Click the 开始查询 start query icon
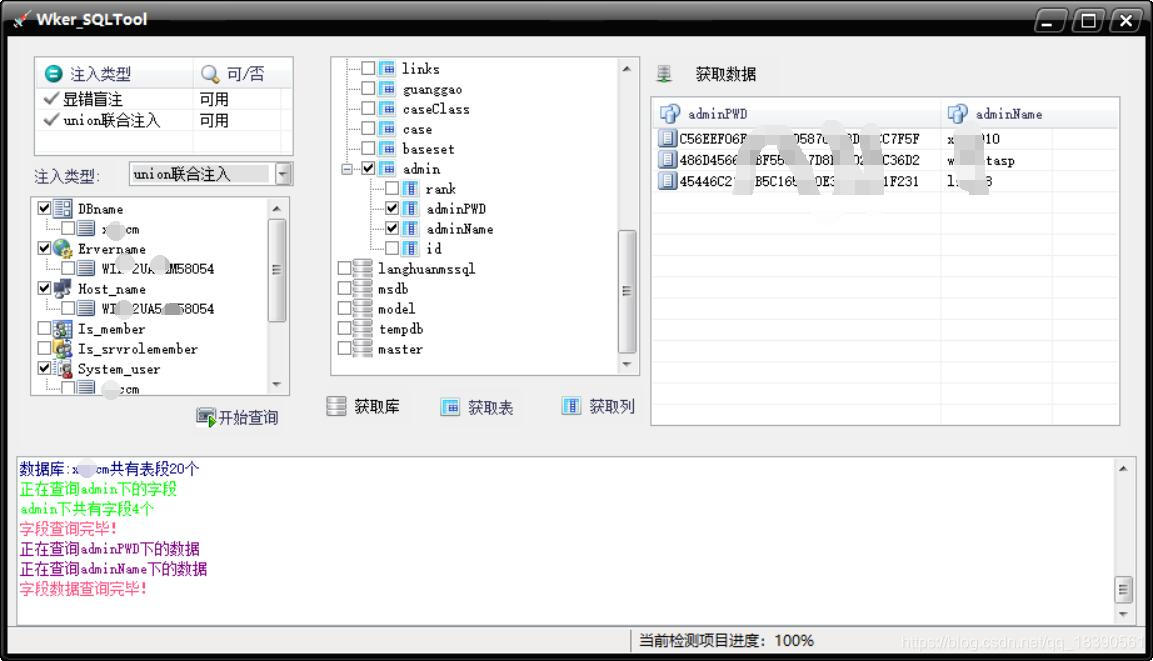This screenshot has width=1153, height=661. 206,417
